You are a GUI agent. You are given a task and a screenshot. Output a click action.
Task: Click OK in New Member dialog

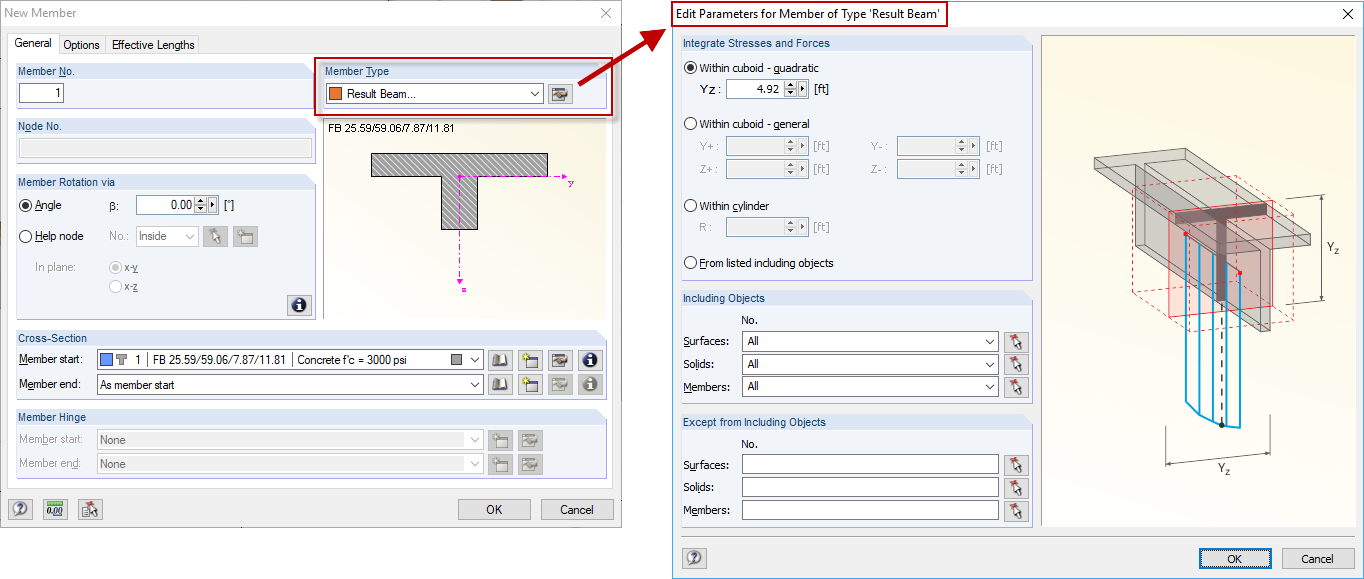click(494, 510)
